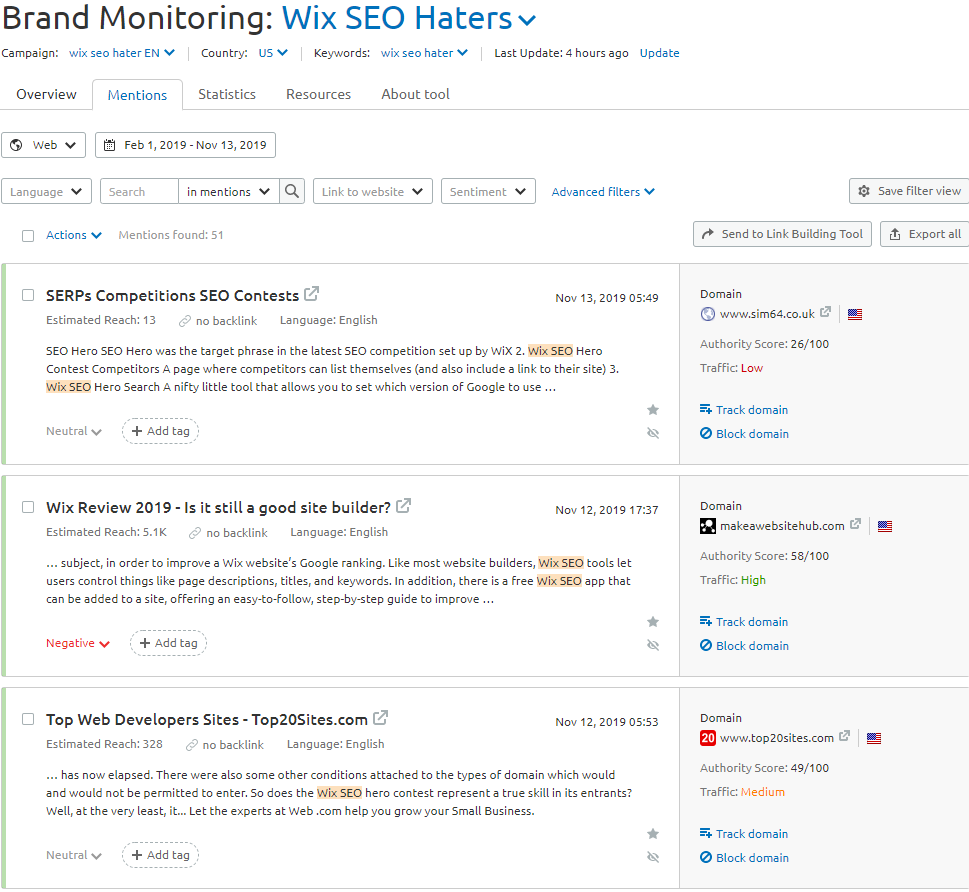Click the search magnifier icon
The height and width of the screenshot is (892, 969).
click(x=291, y=191)
